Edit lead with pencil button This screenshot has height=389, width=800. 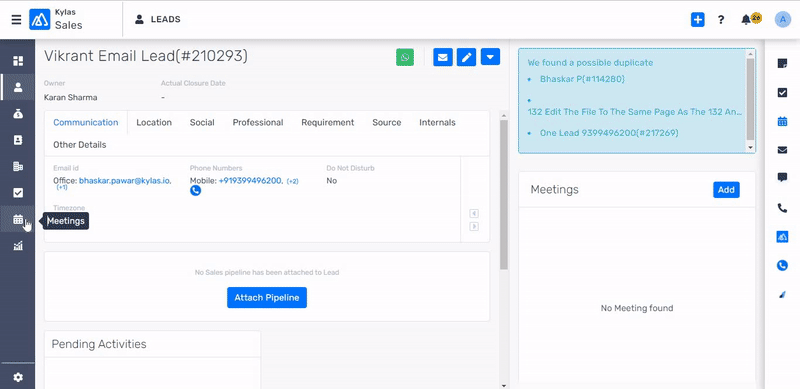tap(466, 57)
